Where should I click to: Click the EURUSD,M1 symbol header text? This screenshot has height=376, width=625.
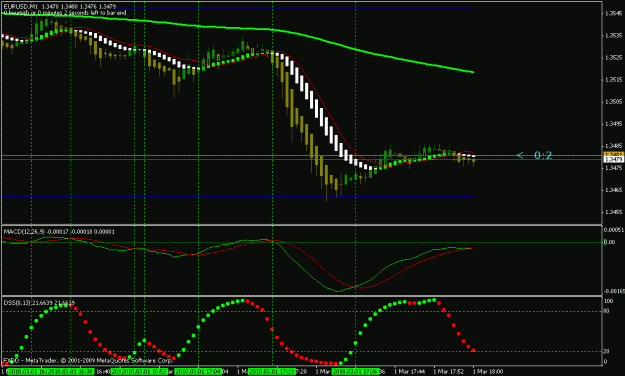coord(20,7)
